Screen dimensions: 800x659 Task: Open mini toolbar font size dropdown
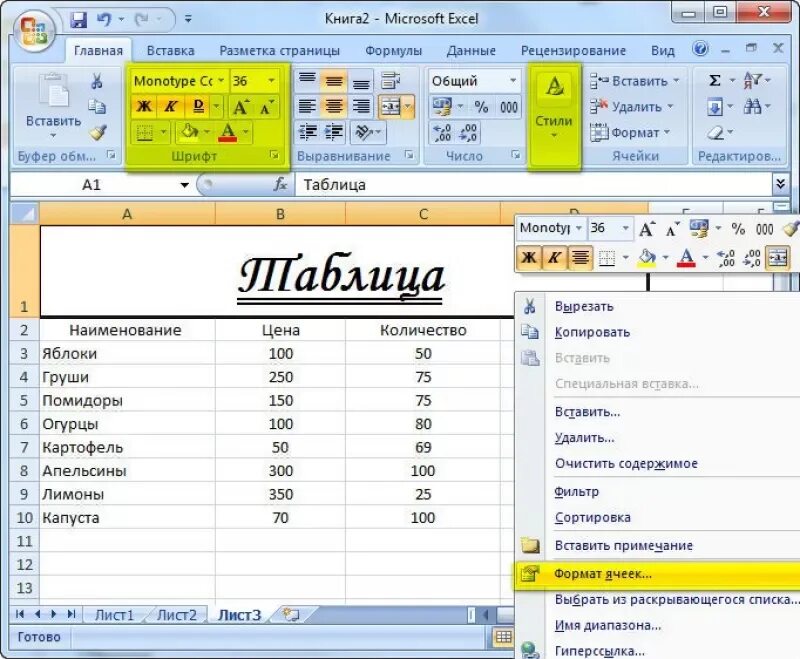tap(626, 229)
